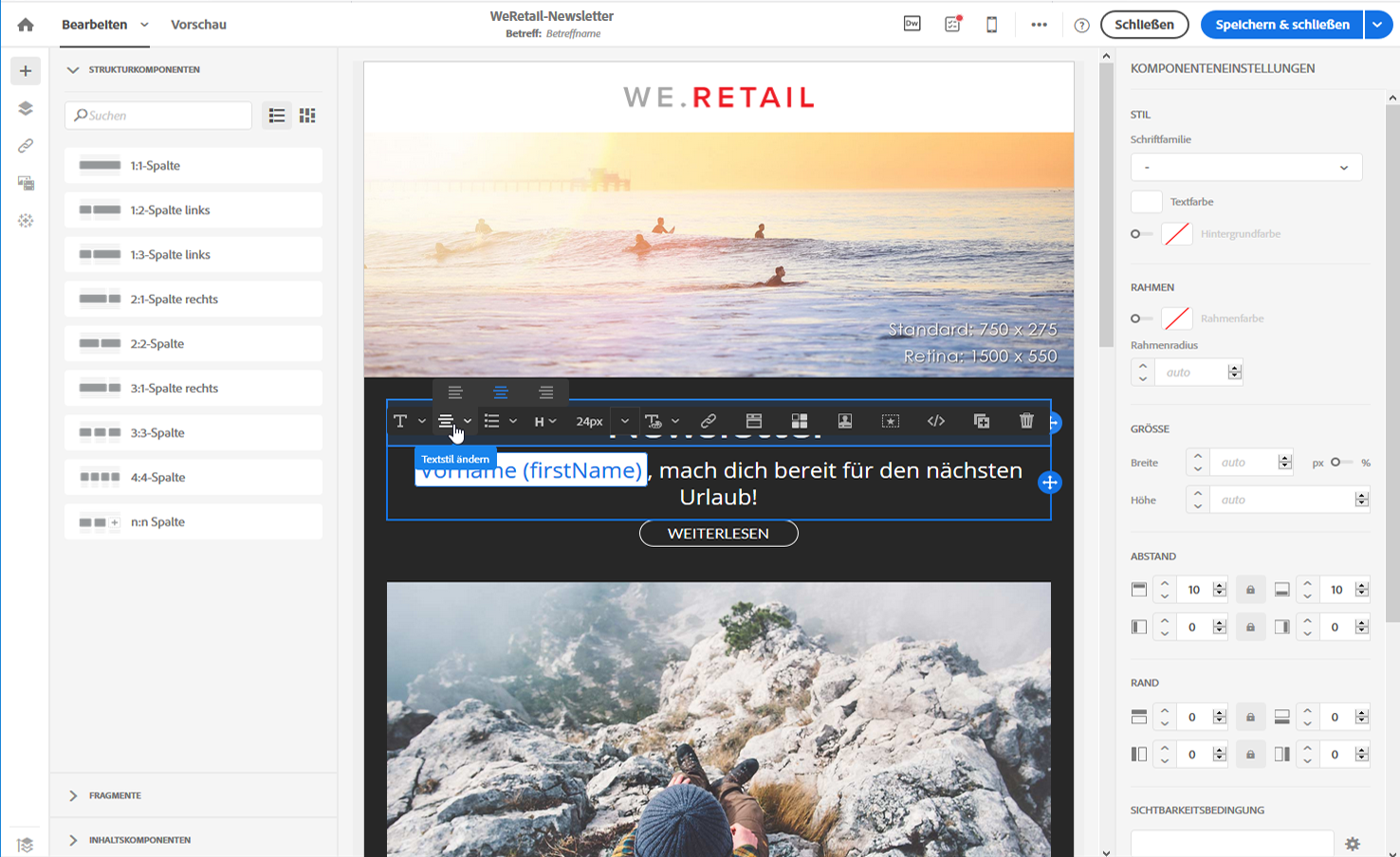Screen dimensions: 1400x857
Task: Toggle width unit between px and %
Action: point(1341,463)
